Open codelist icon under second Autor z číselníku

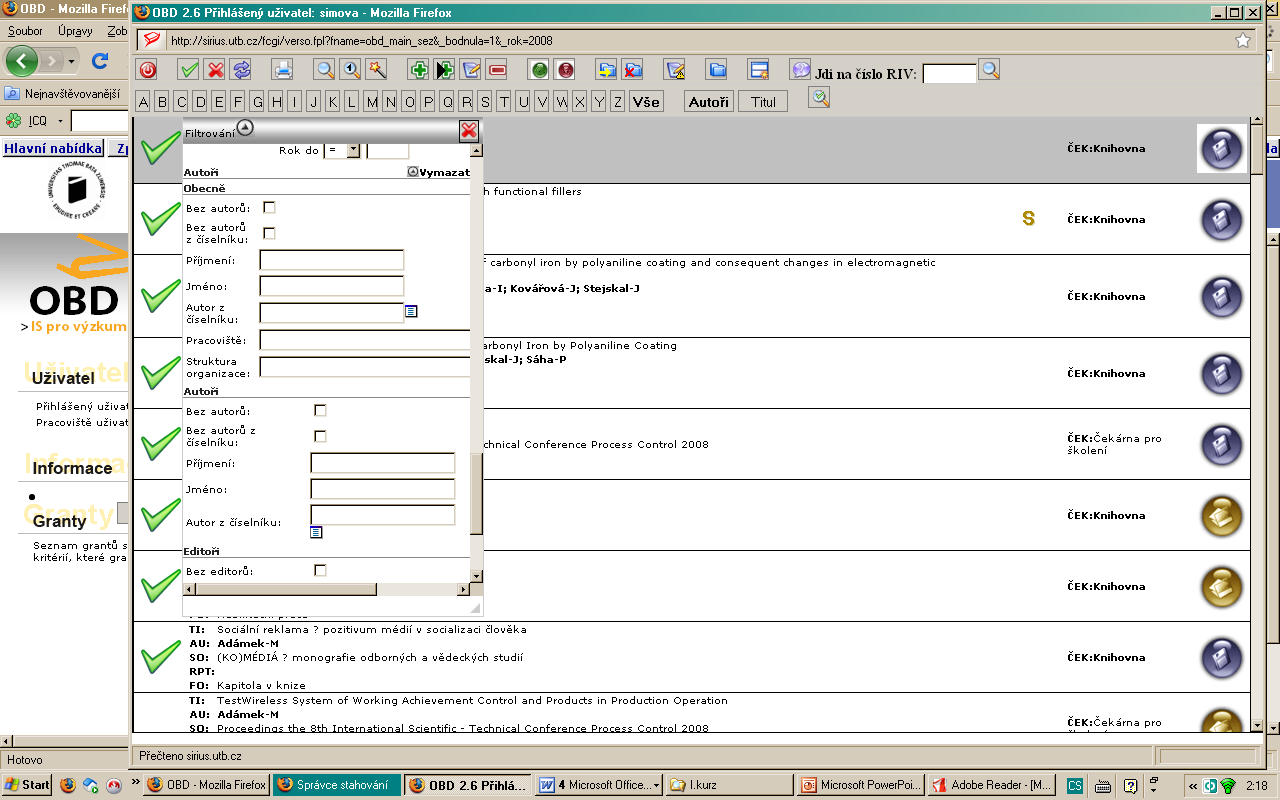click(316, 532)
